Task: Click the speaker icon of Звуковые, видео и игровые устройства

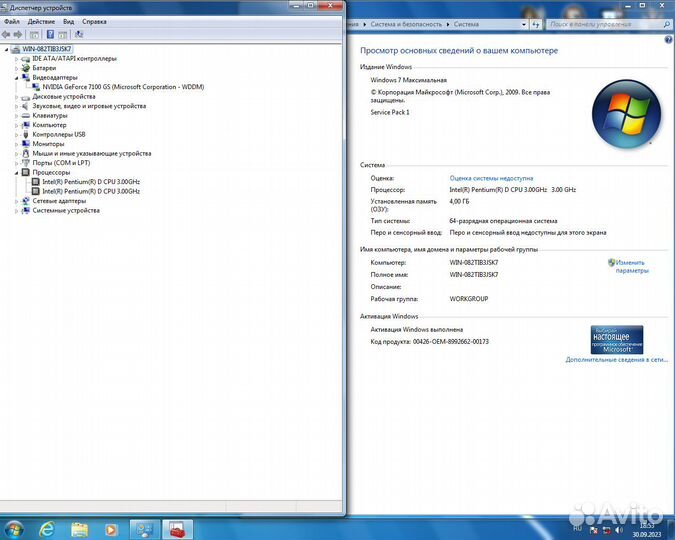Action: click(x=26, y=106)
